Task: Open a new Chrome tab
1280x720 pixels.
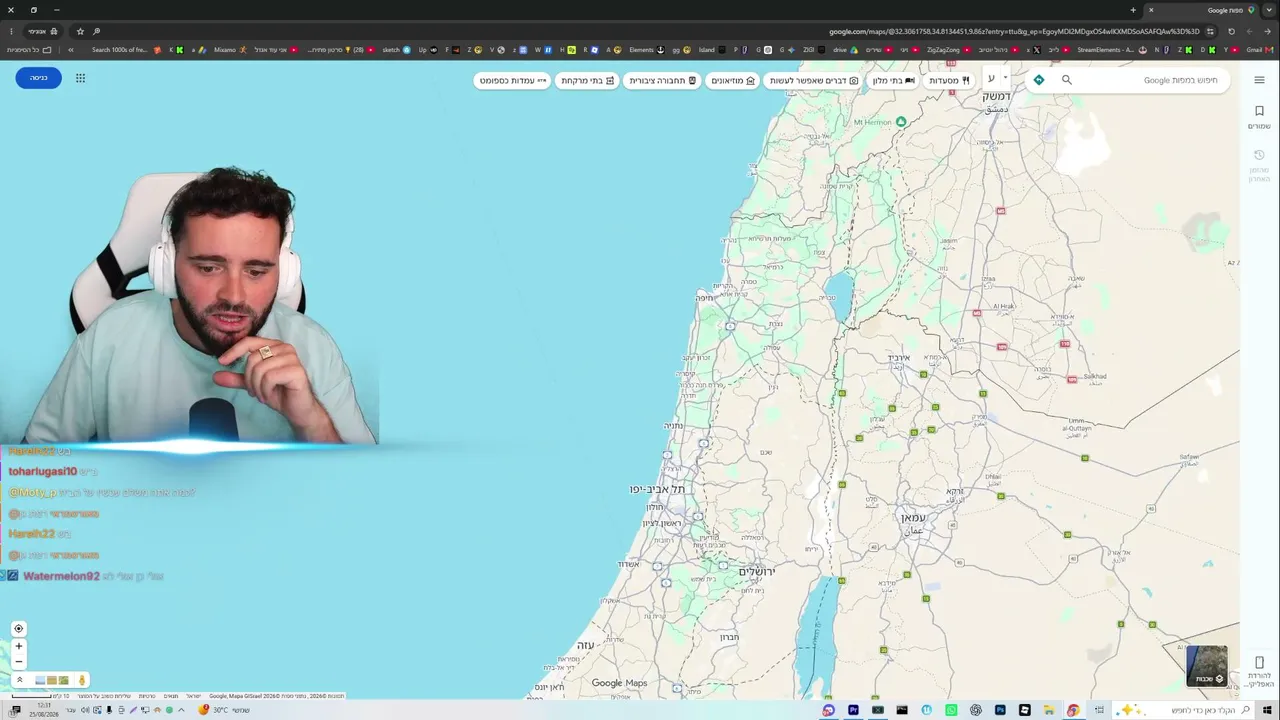Action: point(1133,10)
